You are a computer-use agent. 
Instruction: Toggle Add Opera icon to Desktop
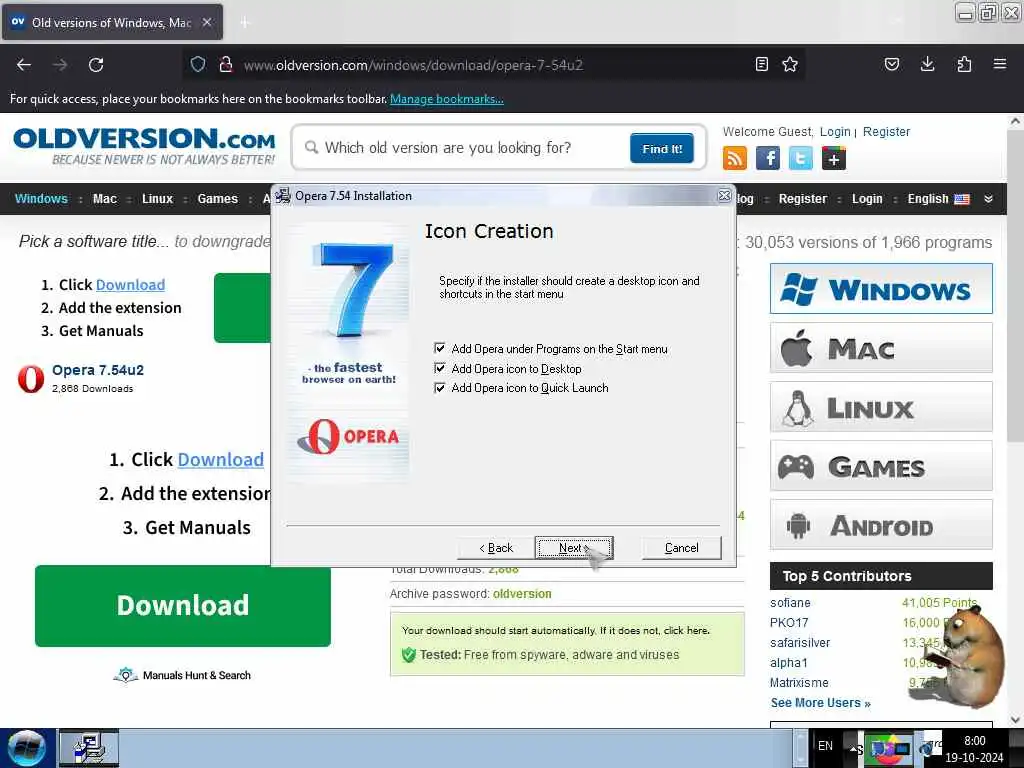click(x=440, y=368)
